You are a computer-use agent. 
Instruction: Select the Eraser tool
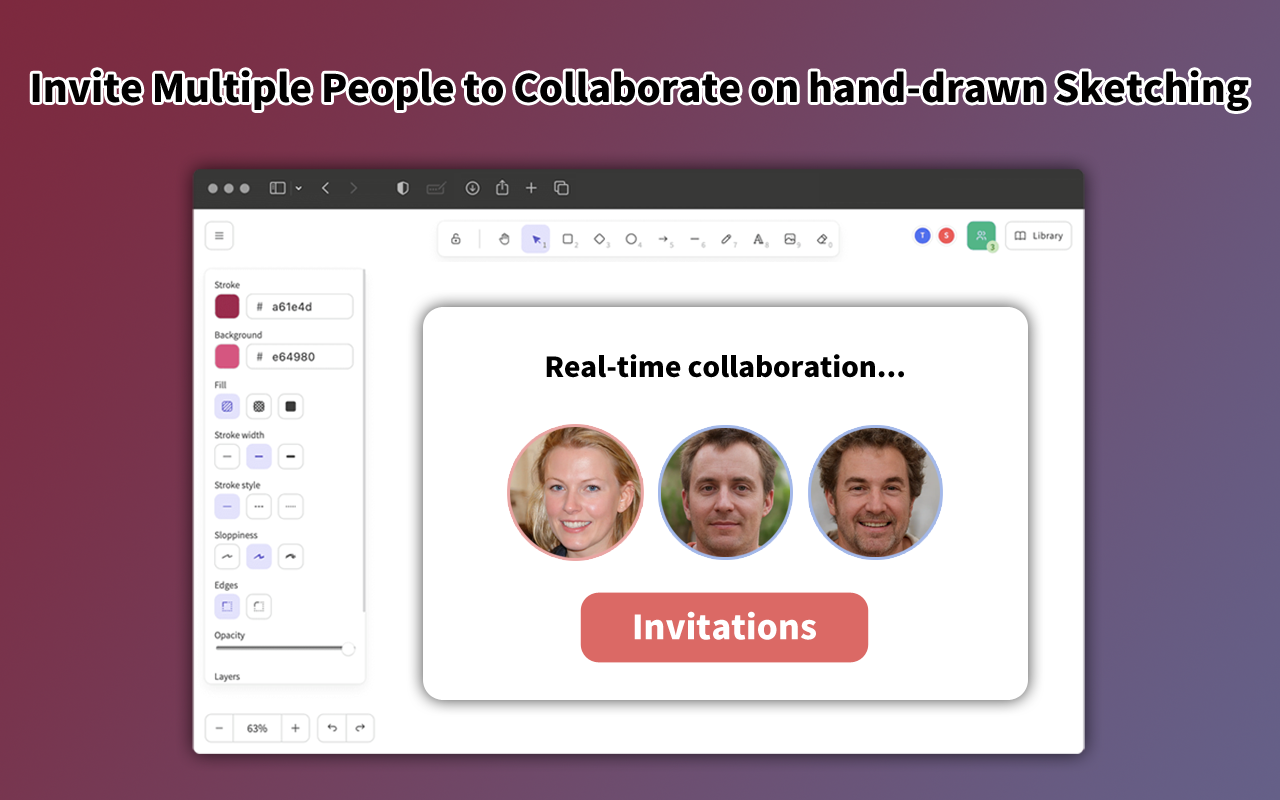(822, 239)
